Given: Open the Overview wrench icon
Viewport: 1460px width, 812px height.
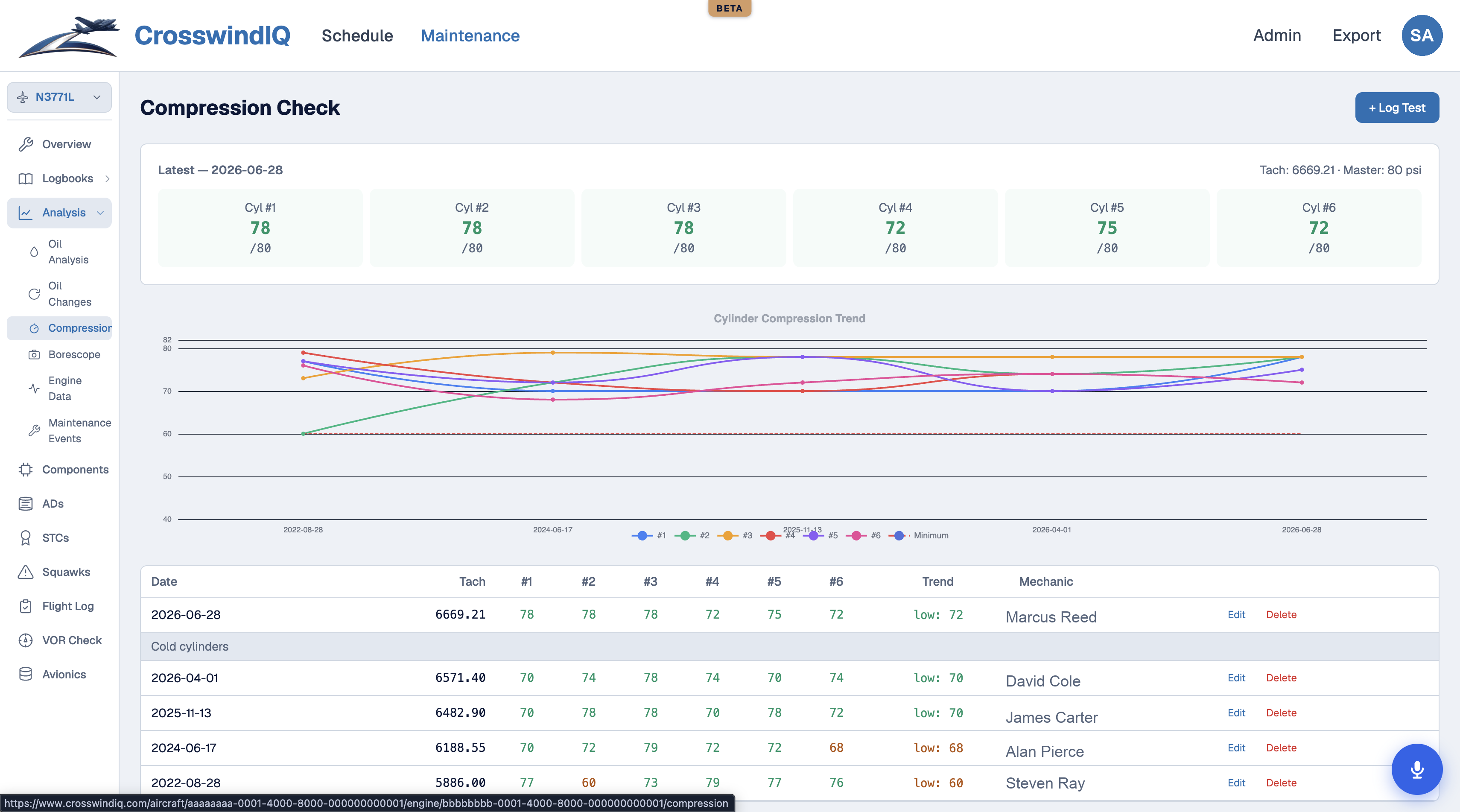Looking at the screenshot, I should (x=26, y=144).
